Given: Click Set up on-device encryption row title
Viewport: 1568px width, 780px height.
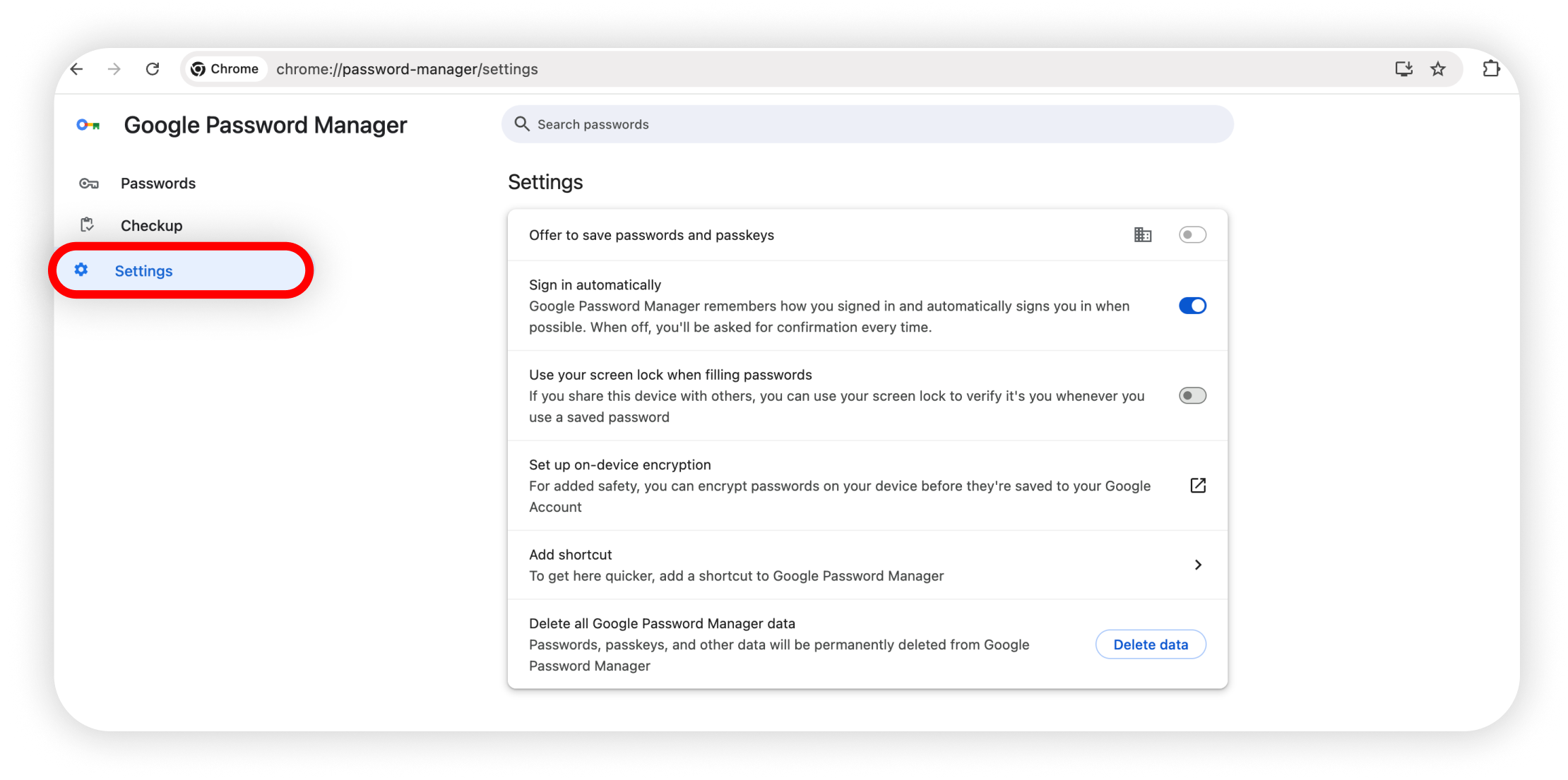Looking at the screenshot, I should tap(619, 465).
